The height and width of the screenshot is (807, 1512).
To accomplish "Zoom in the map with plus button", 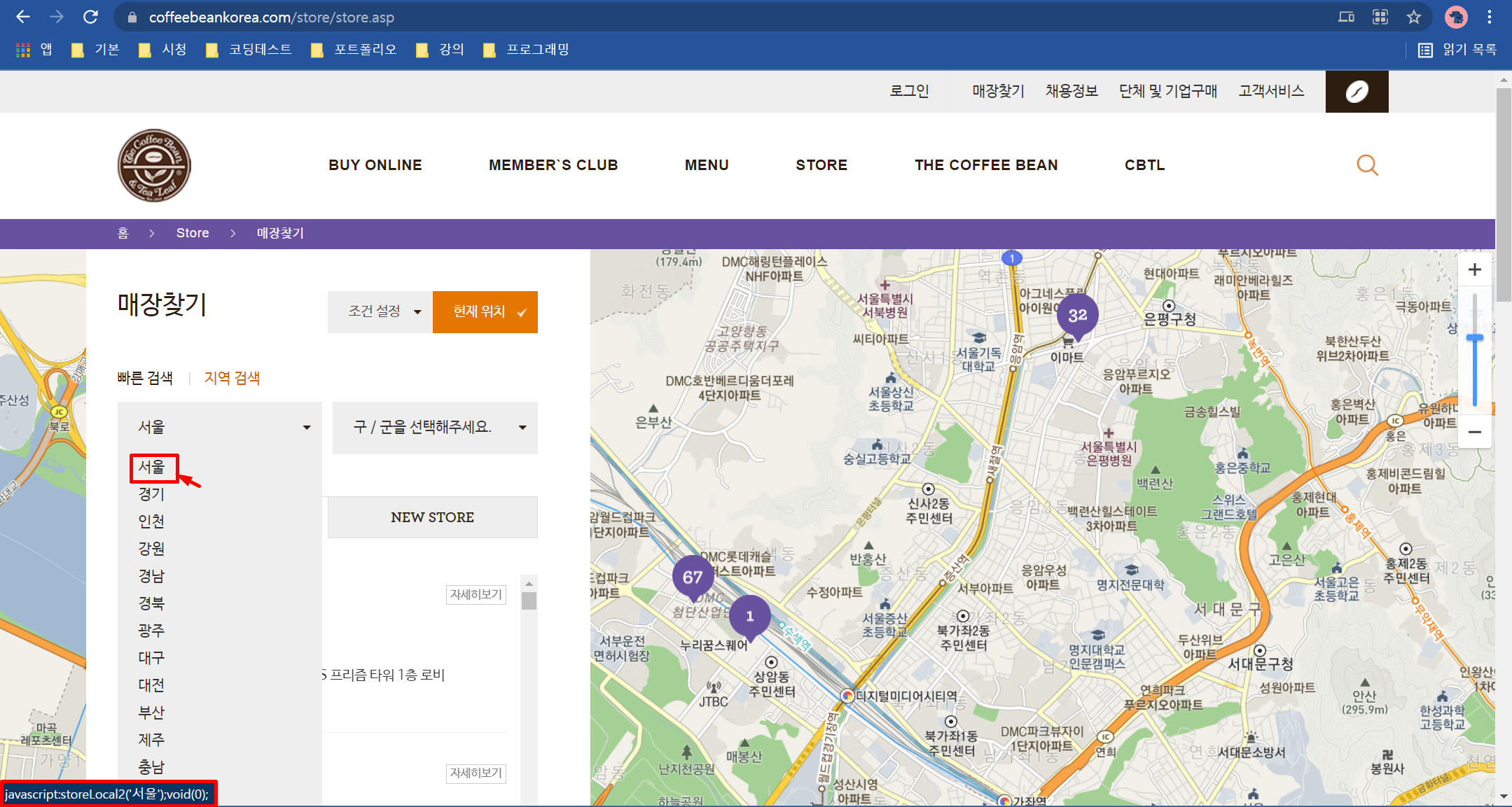I will (1474, 269).
